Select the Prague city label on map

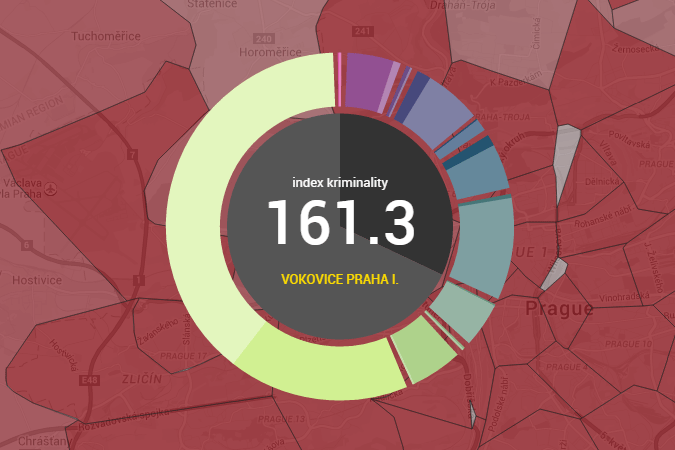pyautogui.click(x=559, y=308)
